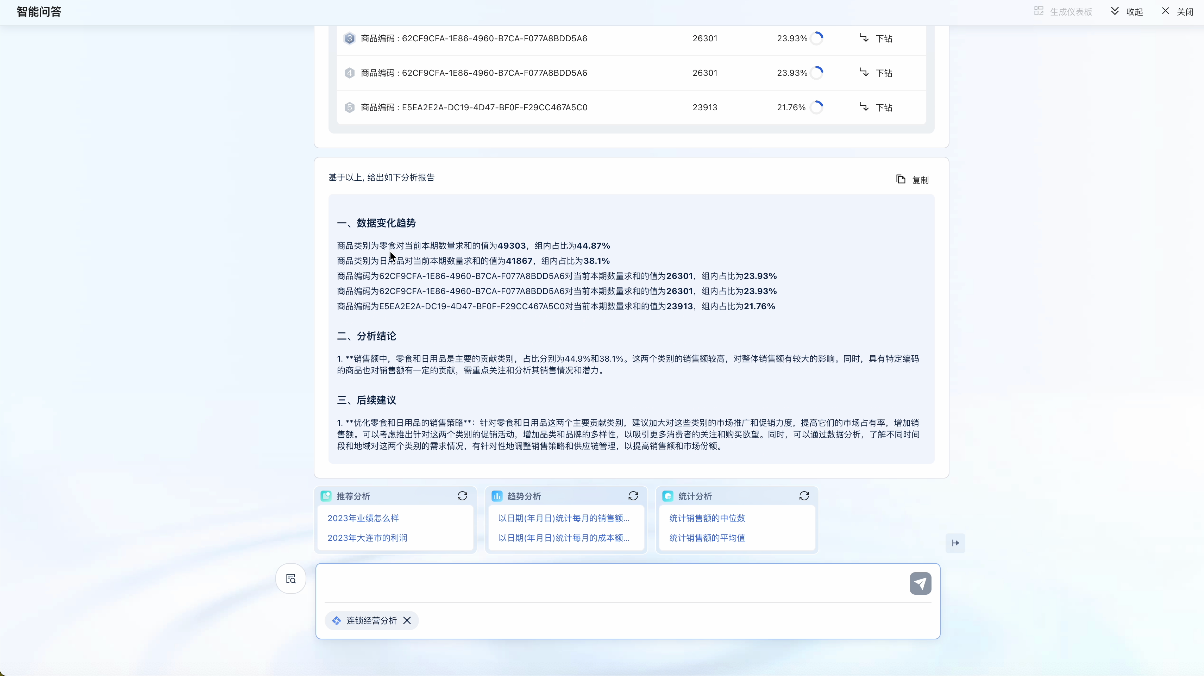1204x676 pixels.
Task: Click the bold 21.76% in the report
Action: (x=758, y=306)
